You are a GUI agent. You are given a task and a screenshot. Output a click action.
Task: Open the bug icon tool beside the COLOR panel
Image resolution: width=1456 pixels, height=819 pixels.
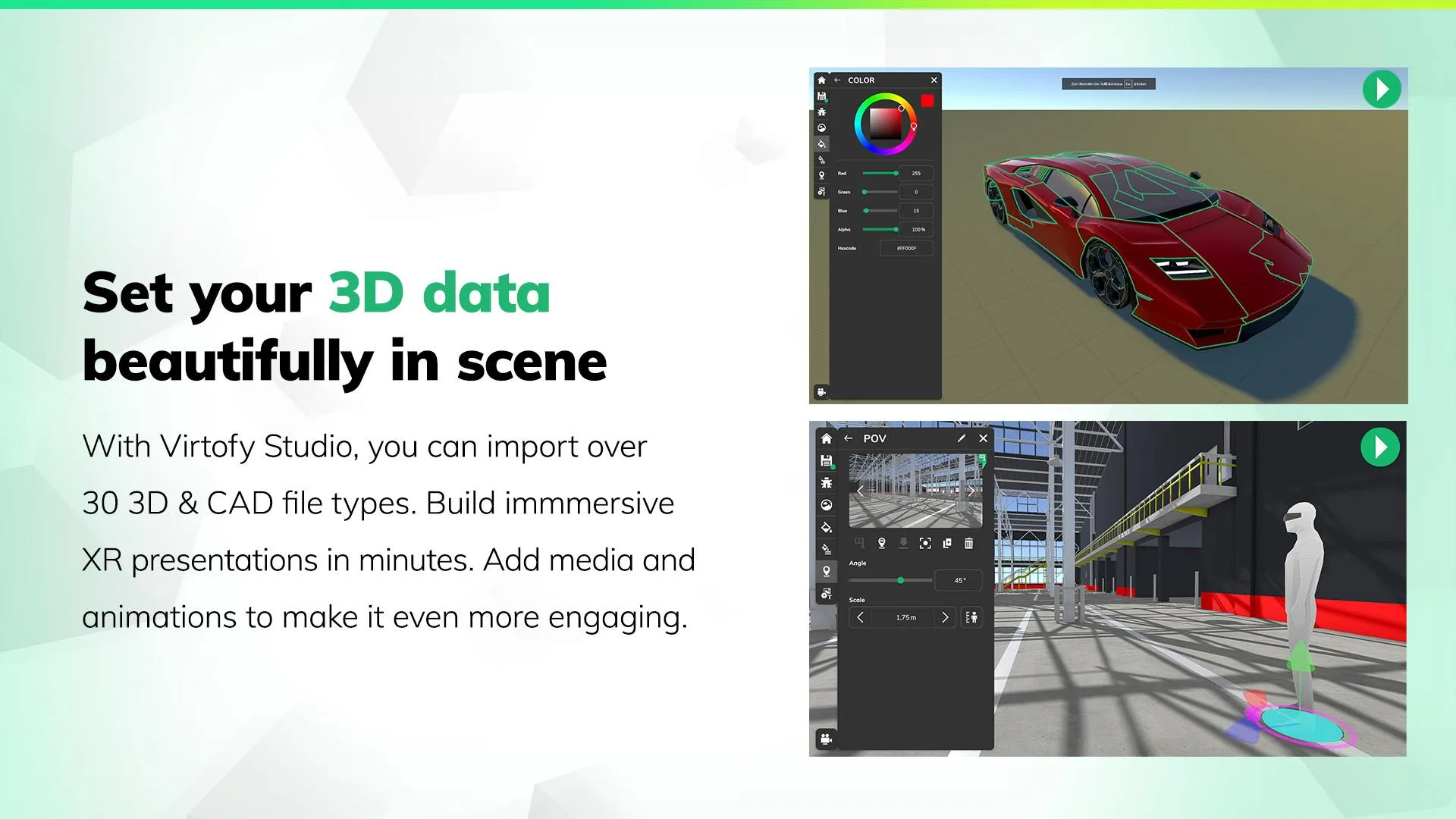tap(821, 112)
